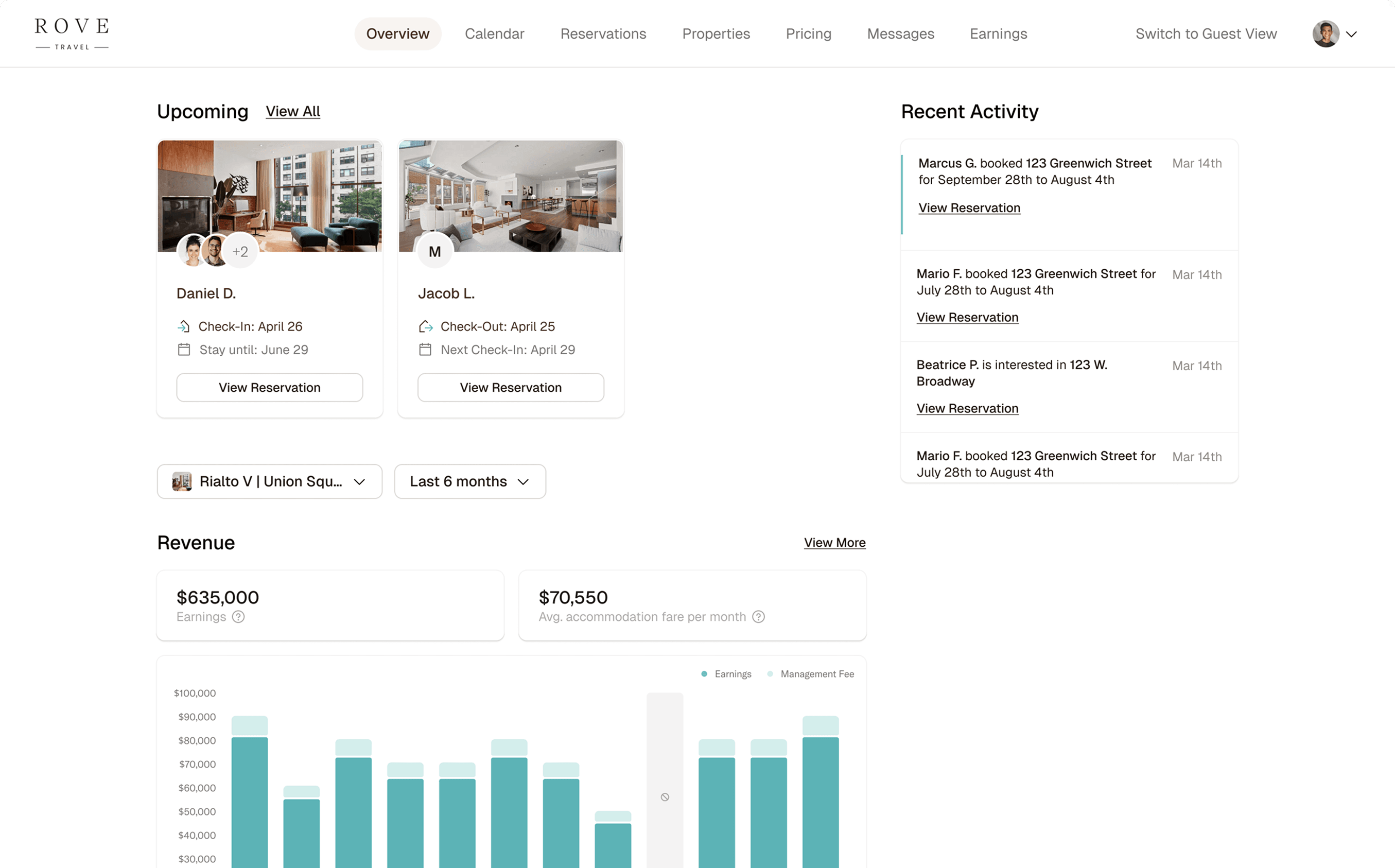Image resolution: width=1395 pixels, height=868 pixels.
Task: Click the greyed-out unavailable chart bar
Action: coord(665,780)
